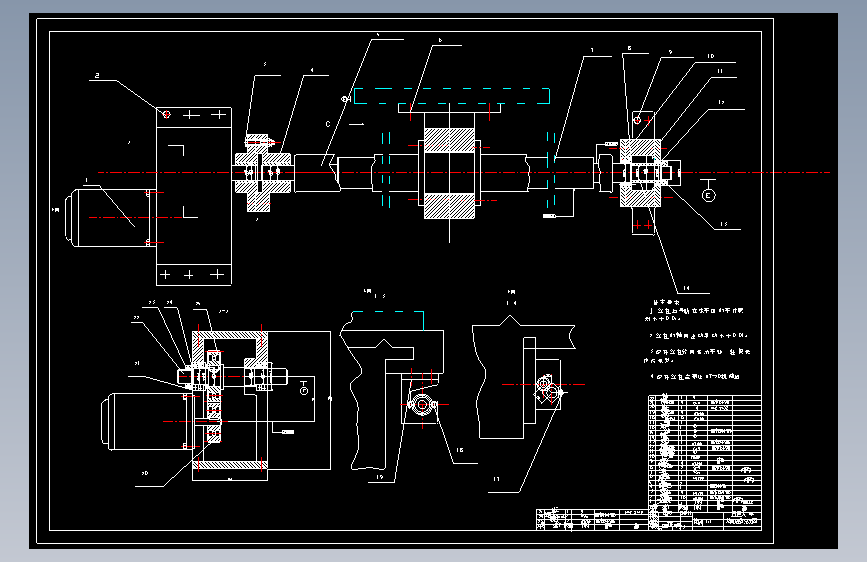Click the part label 11 at top right

point(720,71)
